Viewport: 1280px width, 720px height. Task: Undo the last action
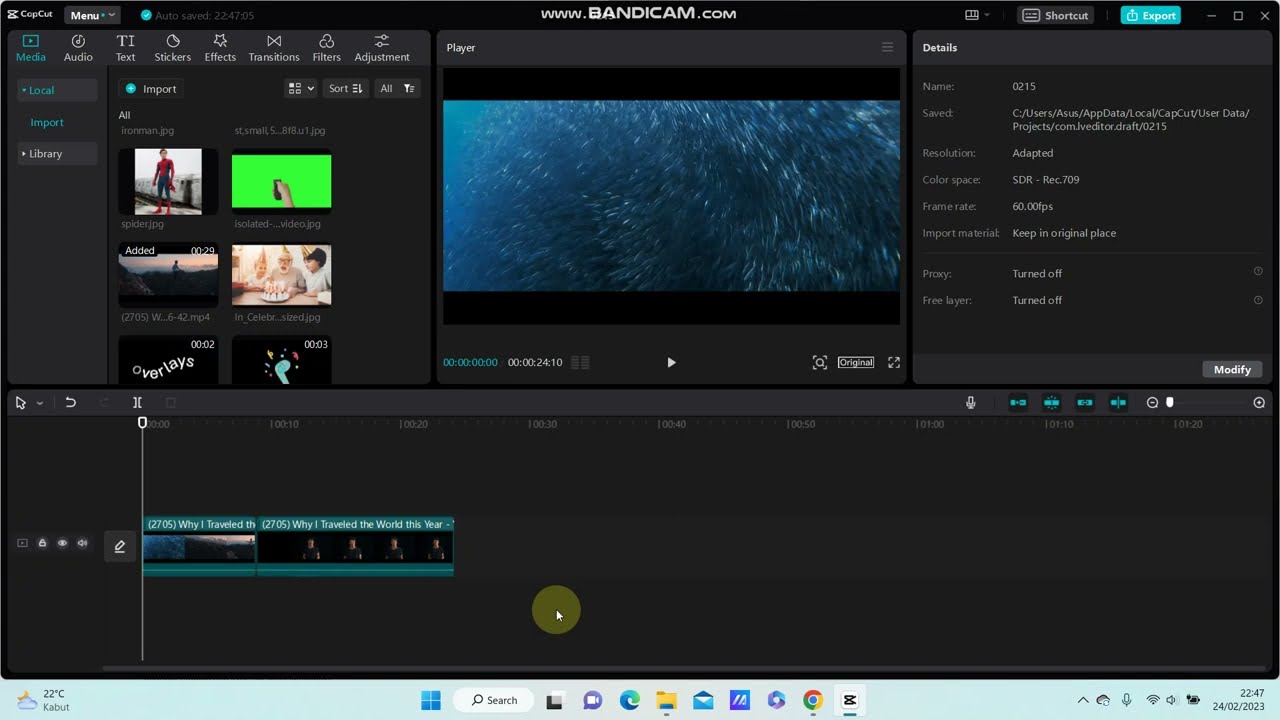70,402
